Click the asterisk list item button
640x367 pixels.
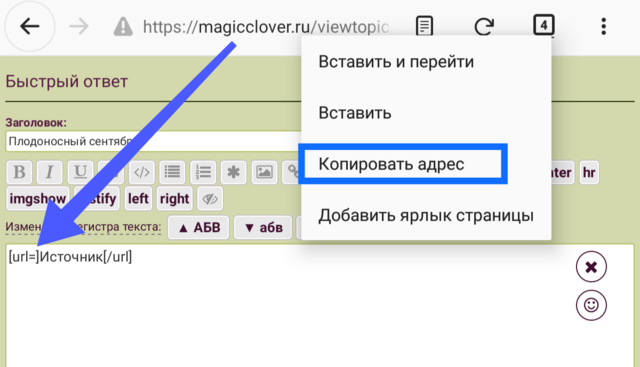233,172
